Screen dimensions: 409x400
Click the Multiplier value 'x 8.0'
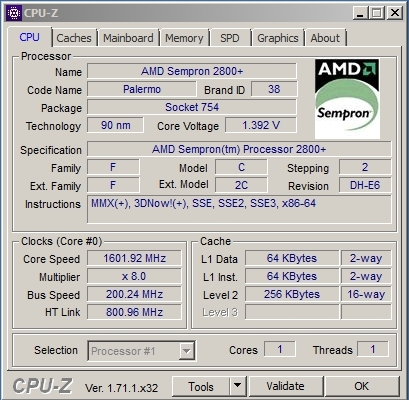click(x=134, y=276)
